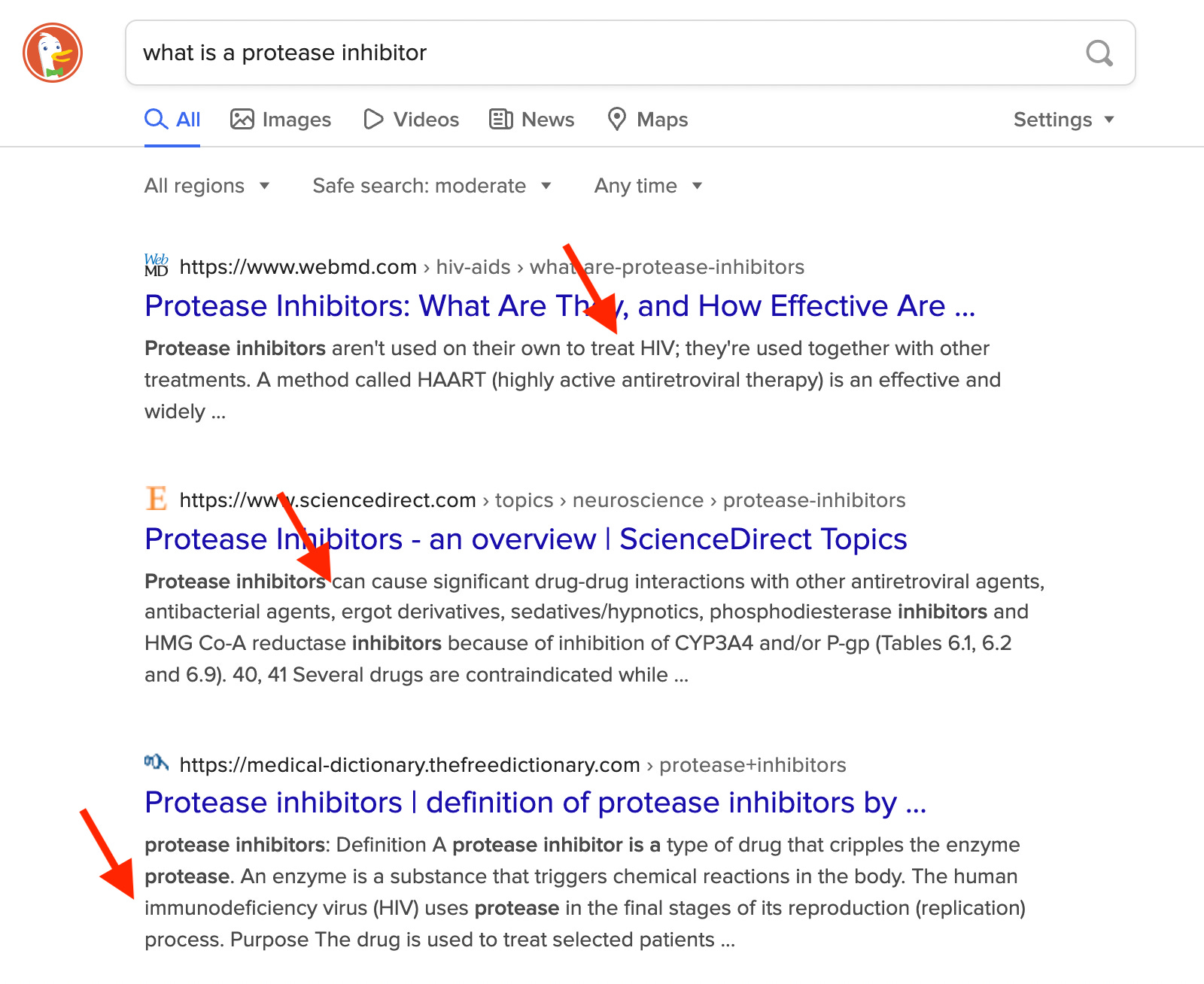Open the Maps tab
Screen dimensions: 1204x984
click(x=648, y=120)
